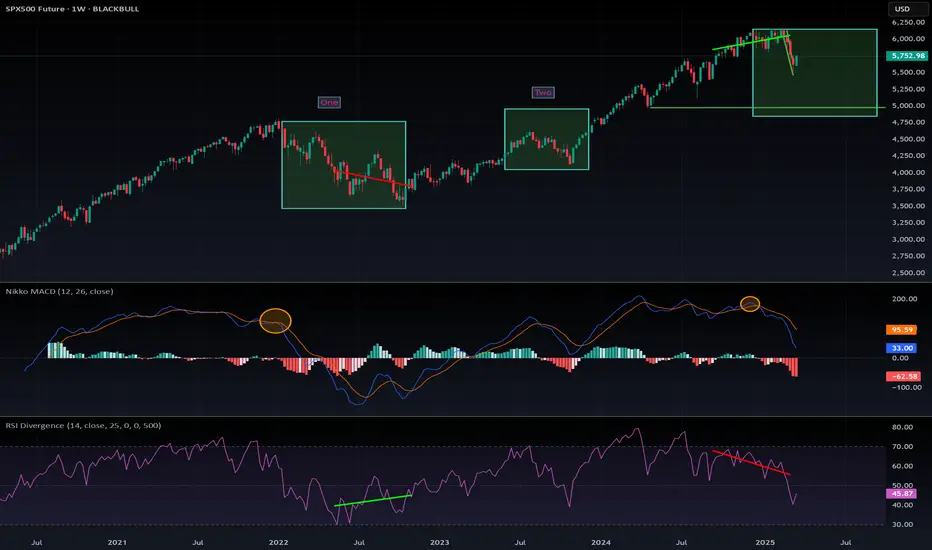Click 4,500.00 on the price axis

pyautogui.click(x=908, y=139)
